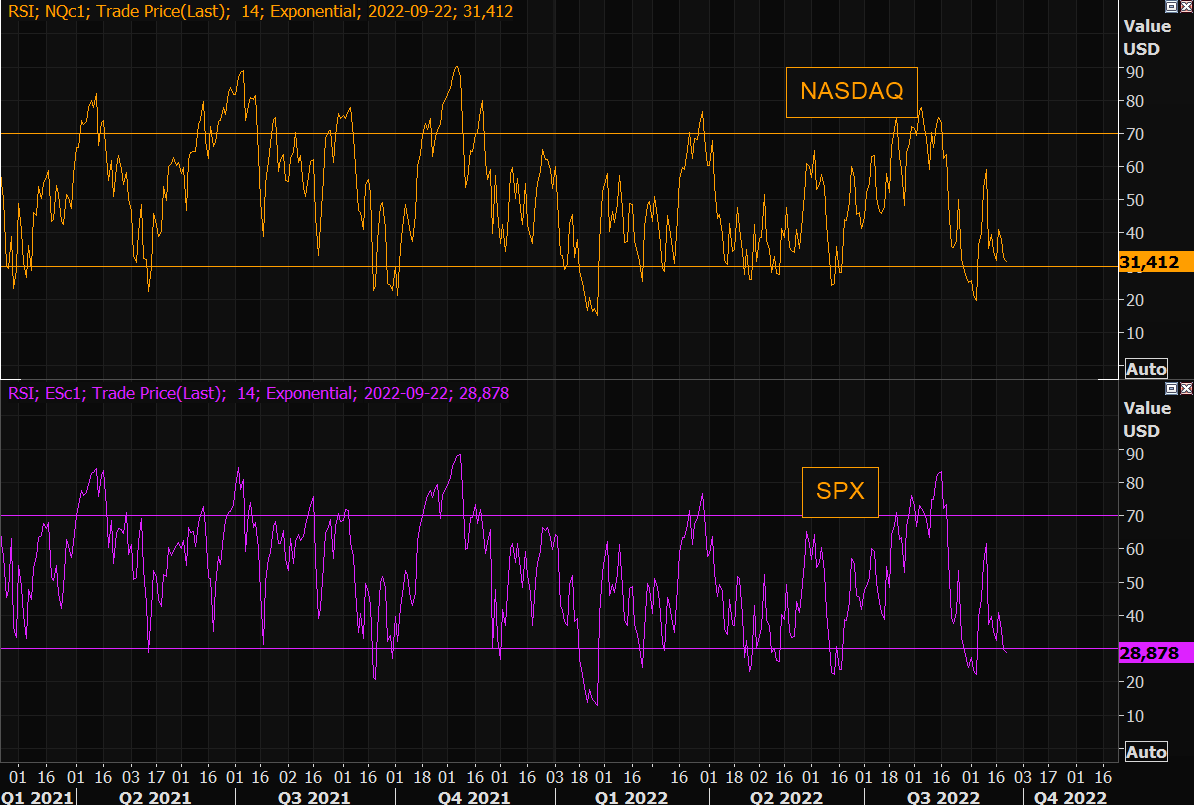Select Q4 2022 on the time axis

click(1070, 797)
